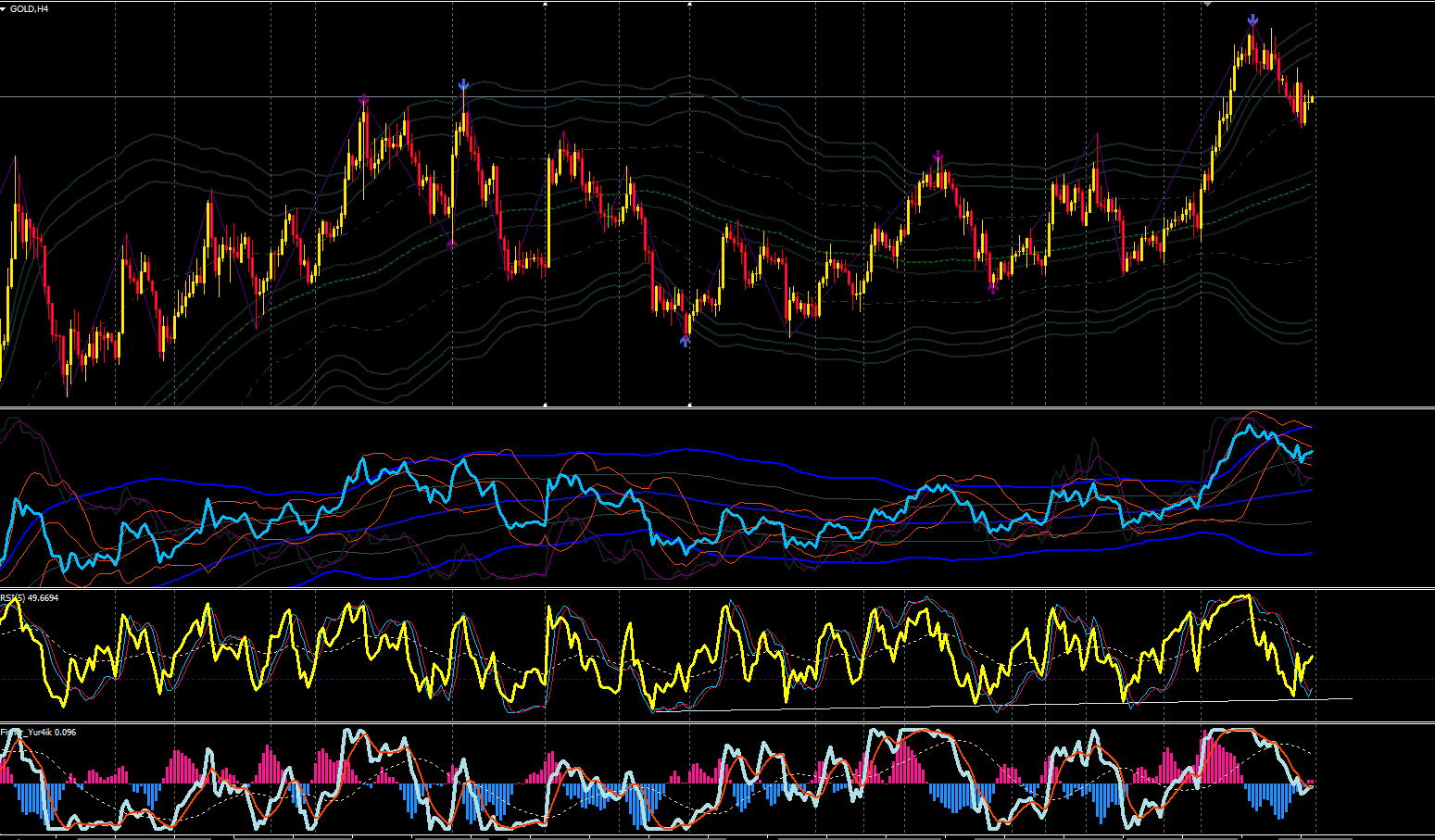The height and width of the screenshot is (840, 1435).
Task: Select the blue down arrow above the tall spike candle near the first peak
Action: click(463, 85)
